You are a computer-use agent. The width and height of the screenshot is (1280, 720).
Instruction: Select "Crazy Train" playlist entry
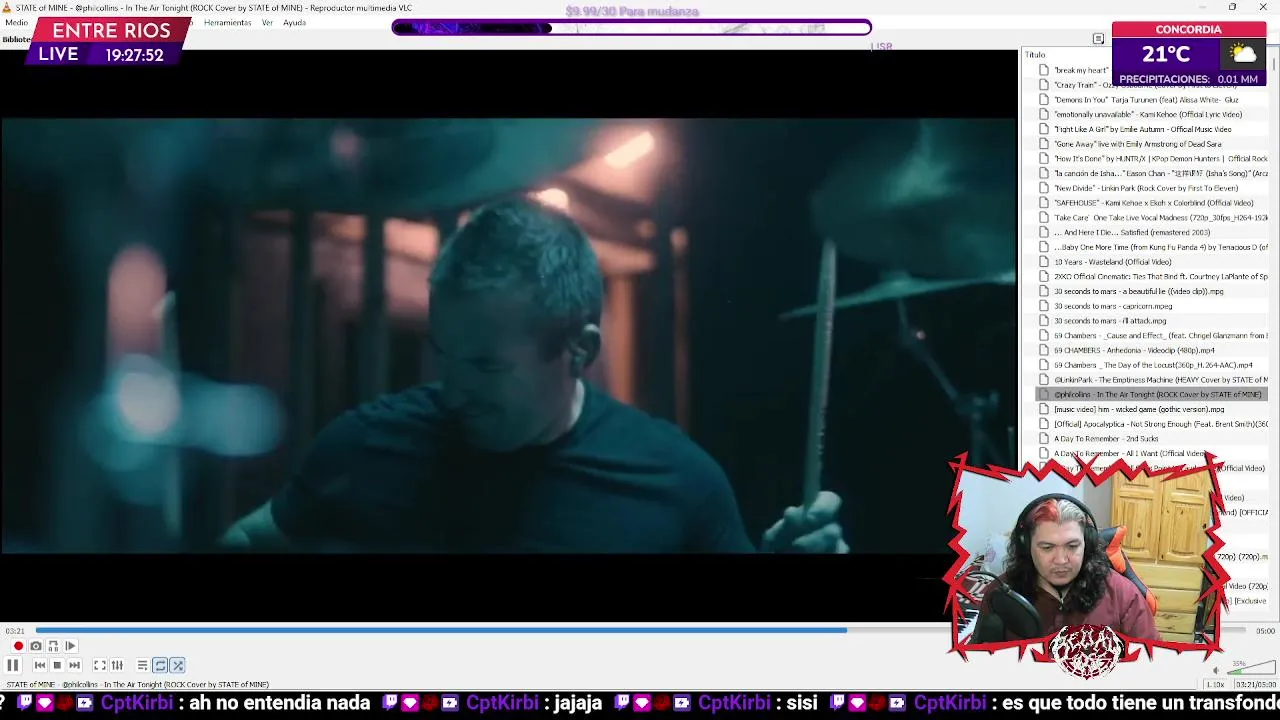tap(1152, 85)
